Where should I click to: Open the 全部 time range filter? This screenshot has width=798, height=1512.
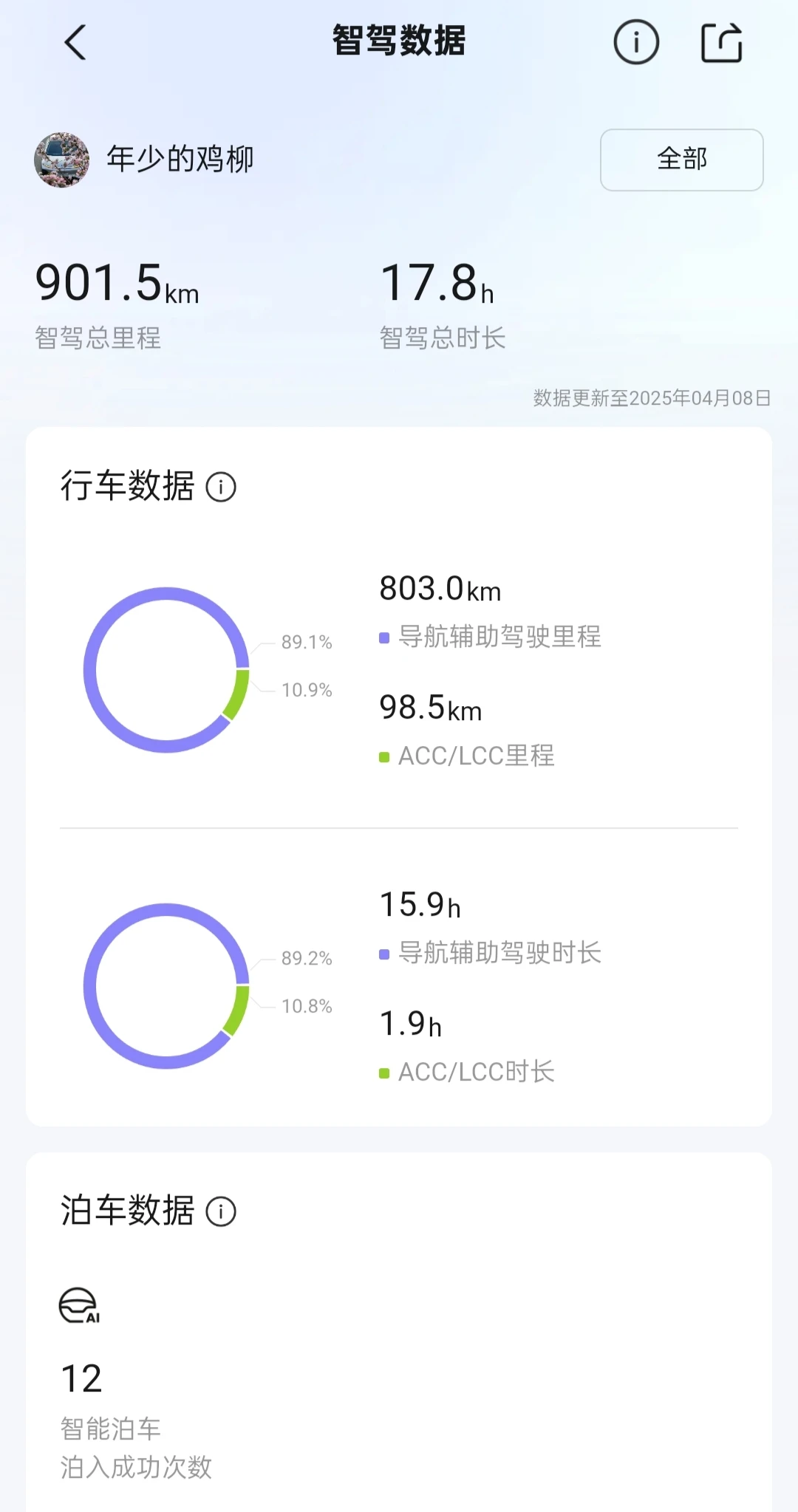tap(681, 160)
